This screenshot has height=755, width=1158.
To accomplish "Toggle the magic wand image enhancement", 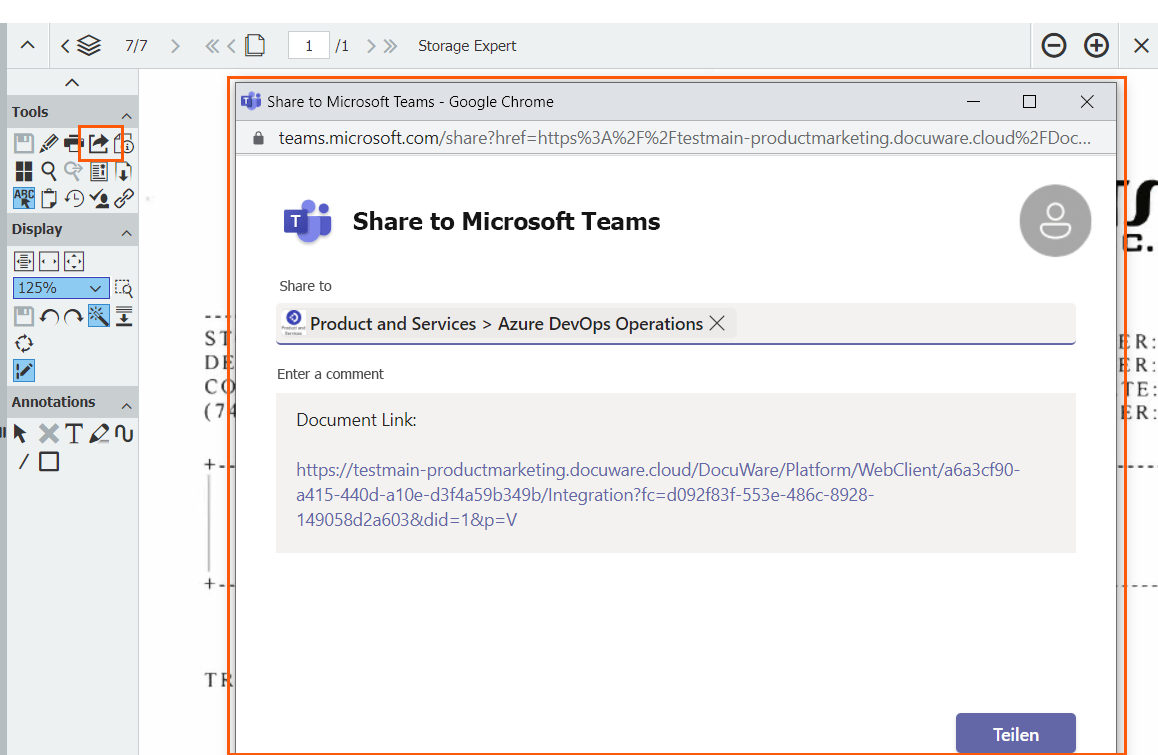I will (x=97, y=316).
